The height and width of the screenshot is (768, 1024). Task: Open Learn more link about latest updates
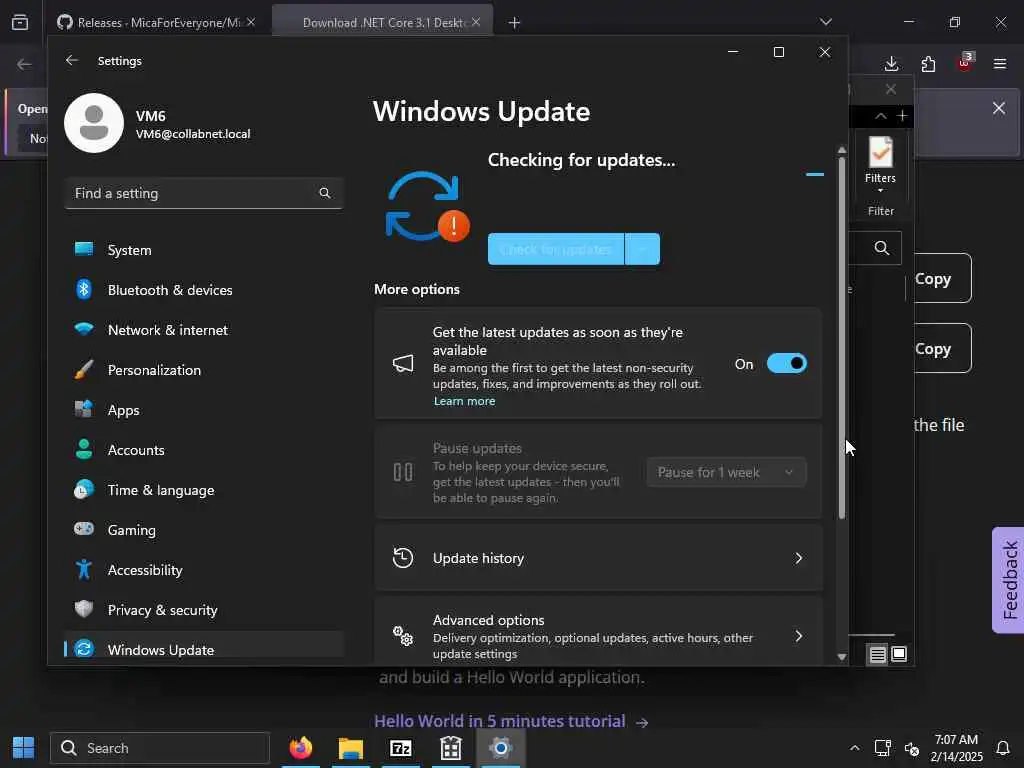[464, 401]
